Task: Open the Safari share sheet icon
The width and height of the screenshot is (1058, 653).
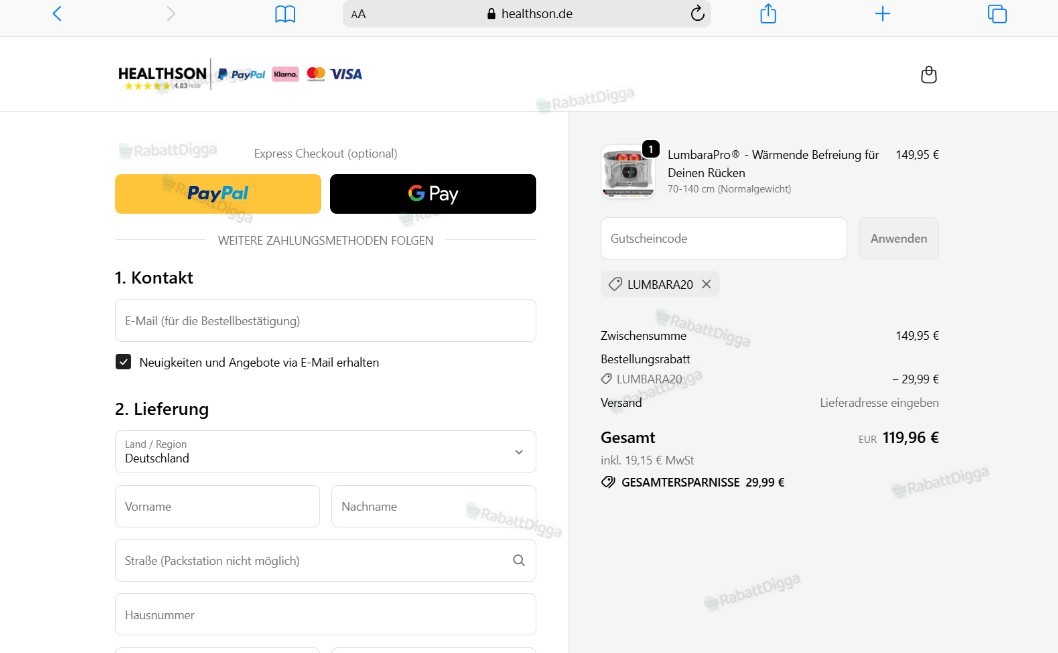Action: coord(768,13)
